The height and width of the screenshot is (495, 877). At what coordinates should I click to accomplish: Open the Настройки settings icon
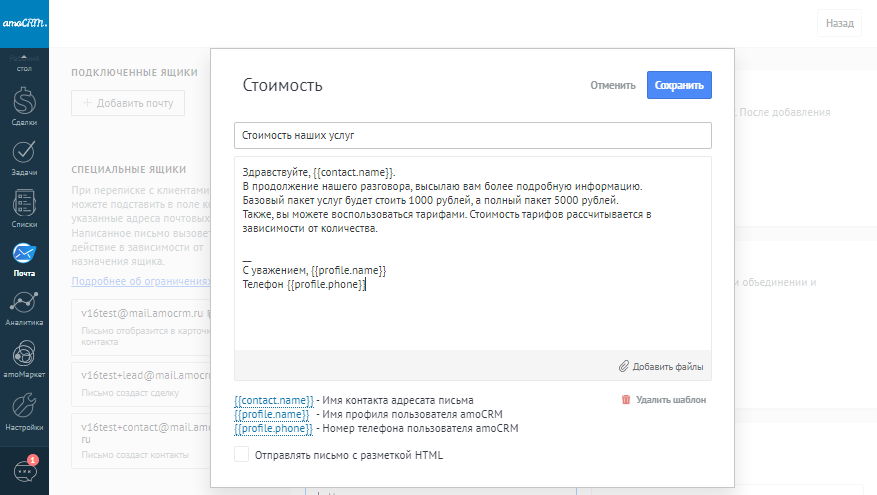point(25,407)
